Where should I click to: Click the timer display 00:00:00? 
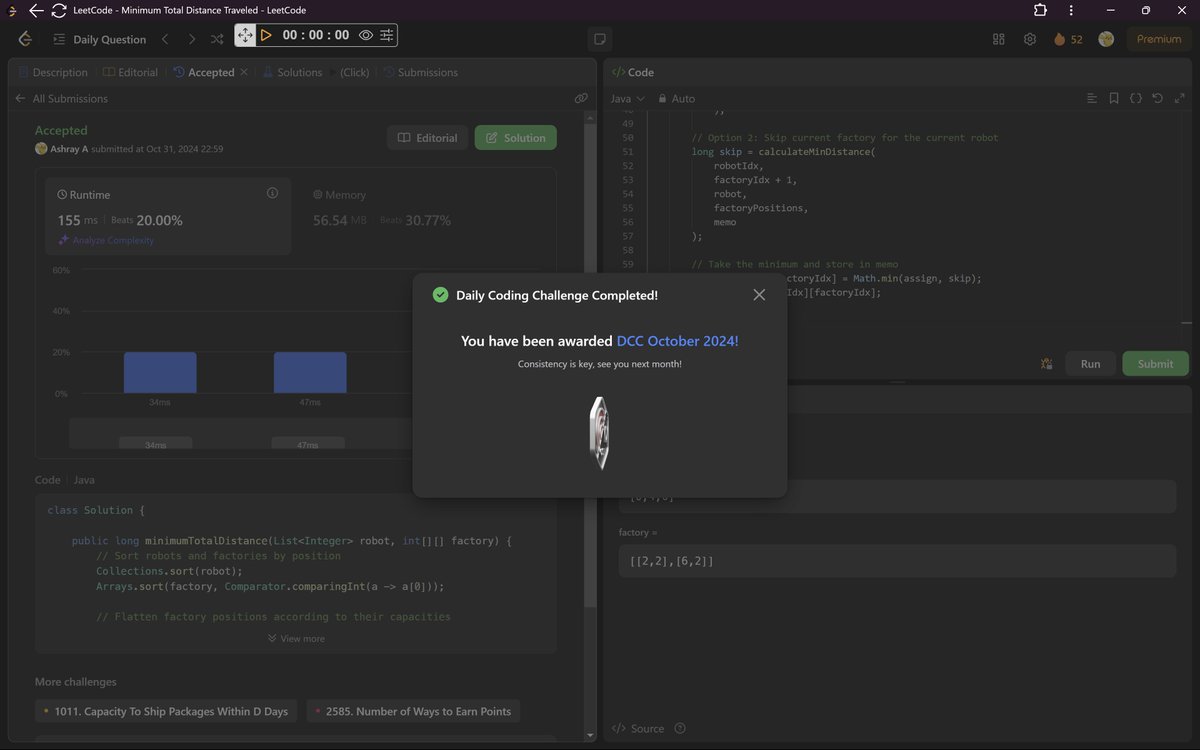point(315,35)
